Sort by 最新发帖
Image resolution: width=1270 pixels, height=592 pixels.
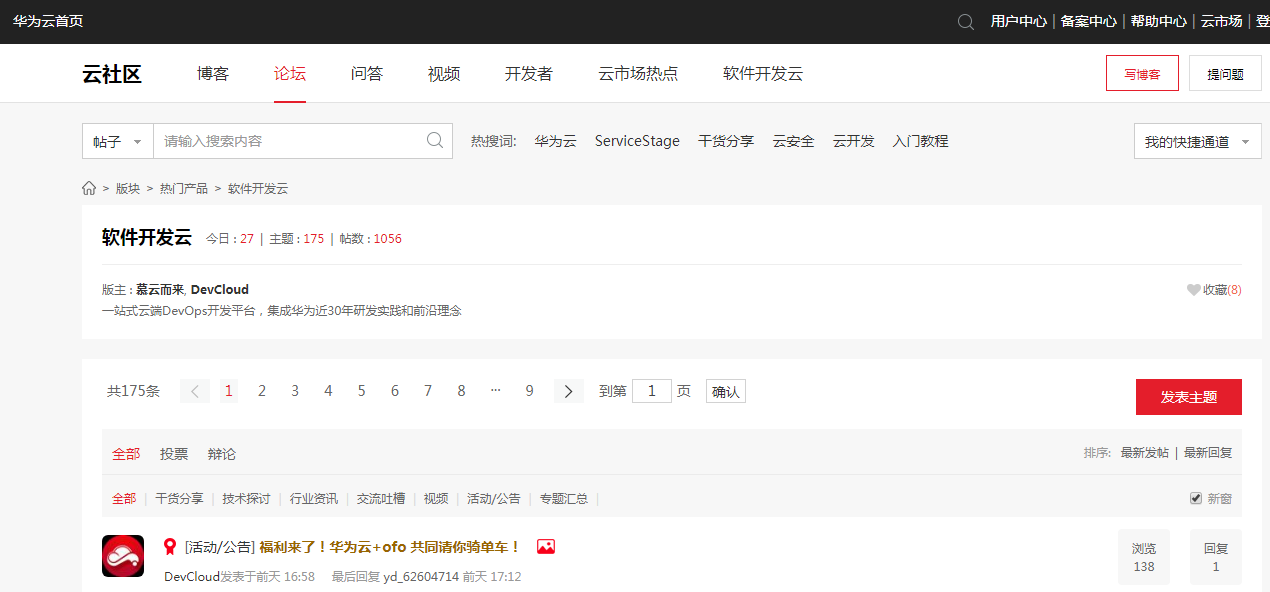[1145, 453]
